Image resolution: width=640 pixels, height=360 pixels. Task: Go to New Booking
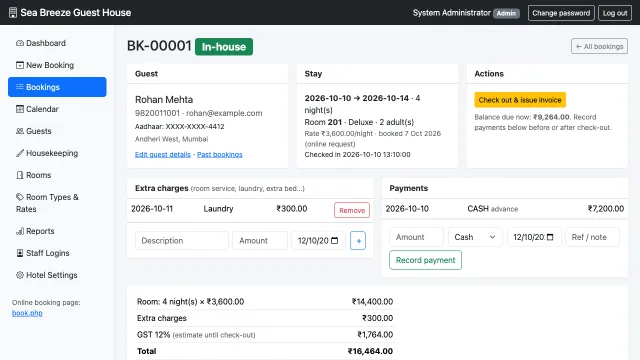point(57,65)
